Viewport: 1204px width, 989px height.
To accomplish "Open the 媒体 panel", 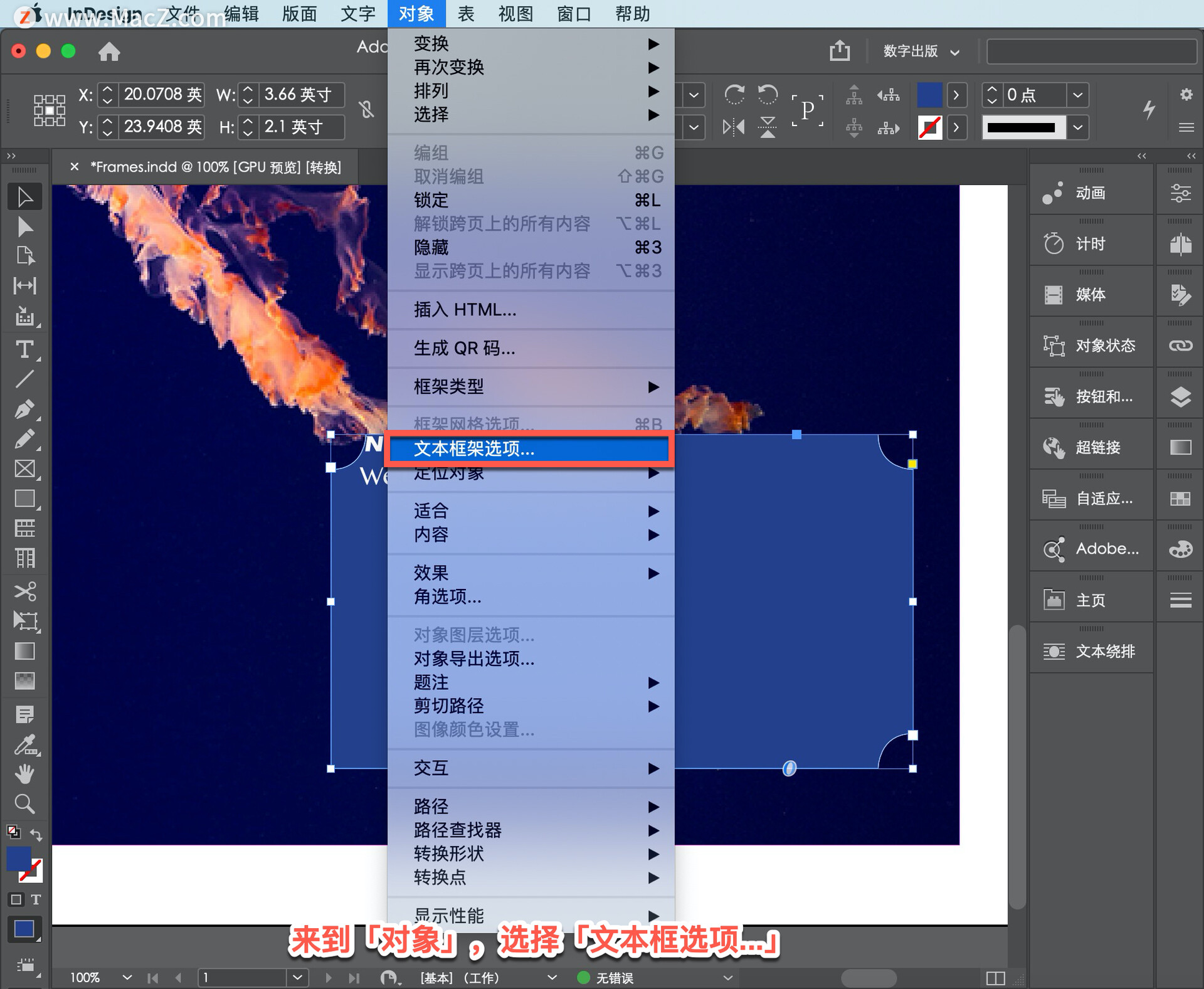I will pos(1091,295).
